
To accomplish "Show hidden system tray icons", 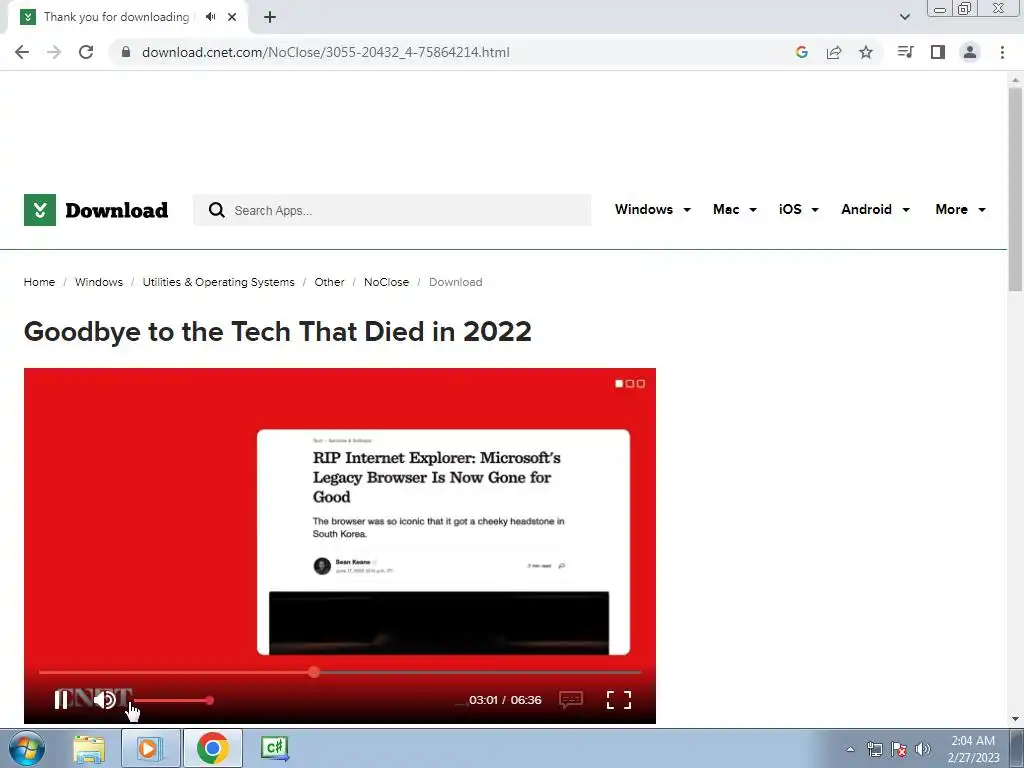I will click(850, 749).
